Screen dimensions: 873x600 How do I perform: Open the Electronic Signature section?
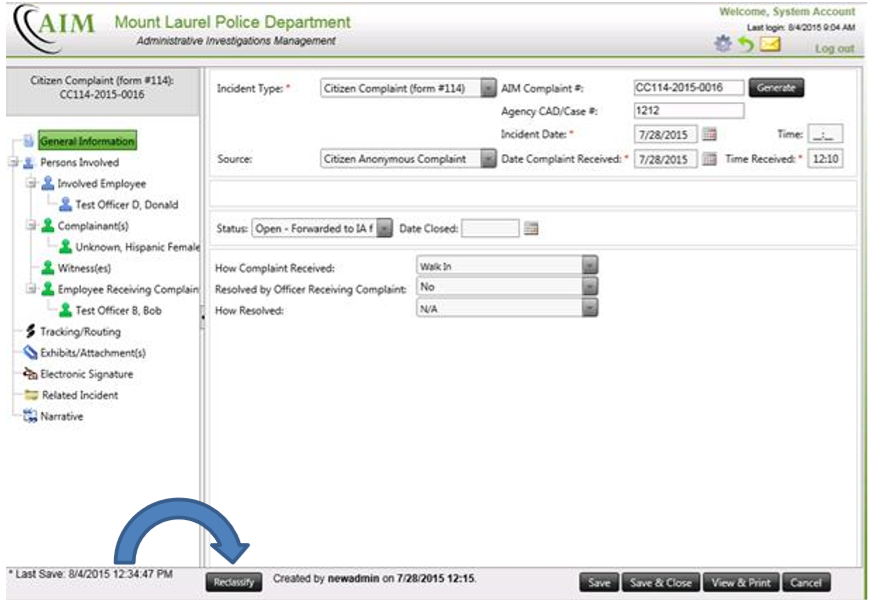pos(85,374)
